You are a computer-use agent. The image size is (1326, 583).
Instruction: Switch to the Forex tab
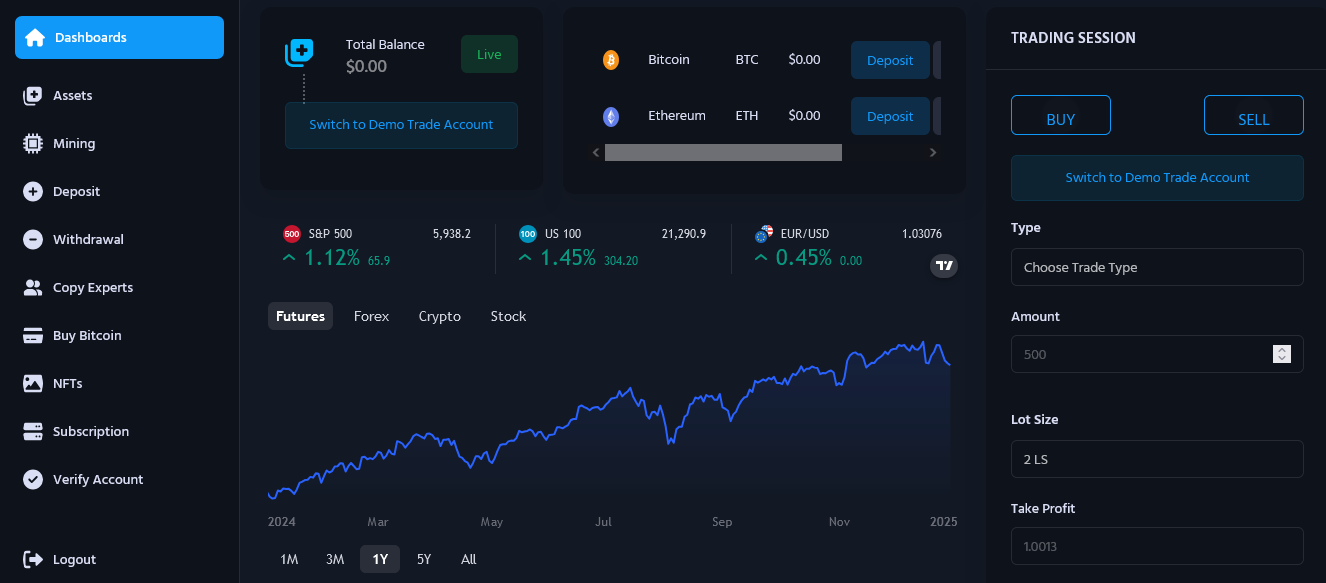[x=371, y=316]
